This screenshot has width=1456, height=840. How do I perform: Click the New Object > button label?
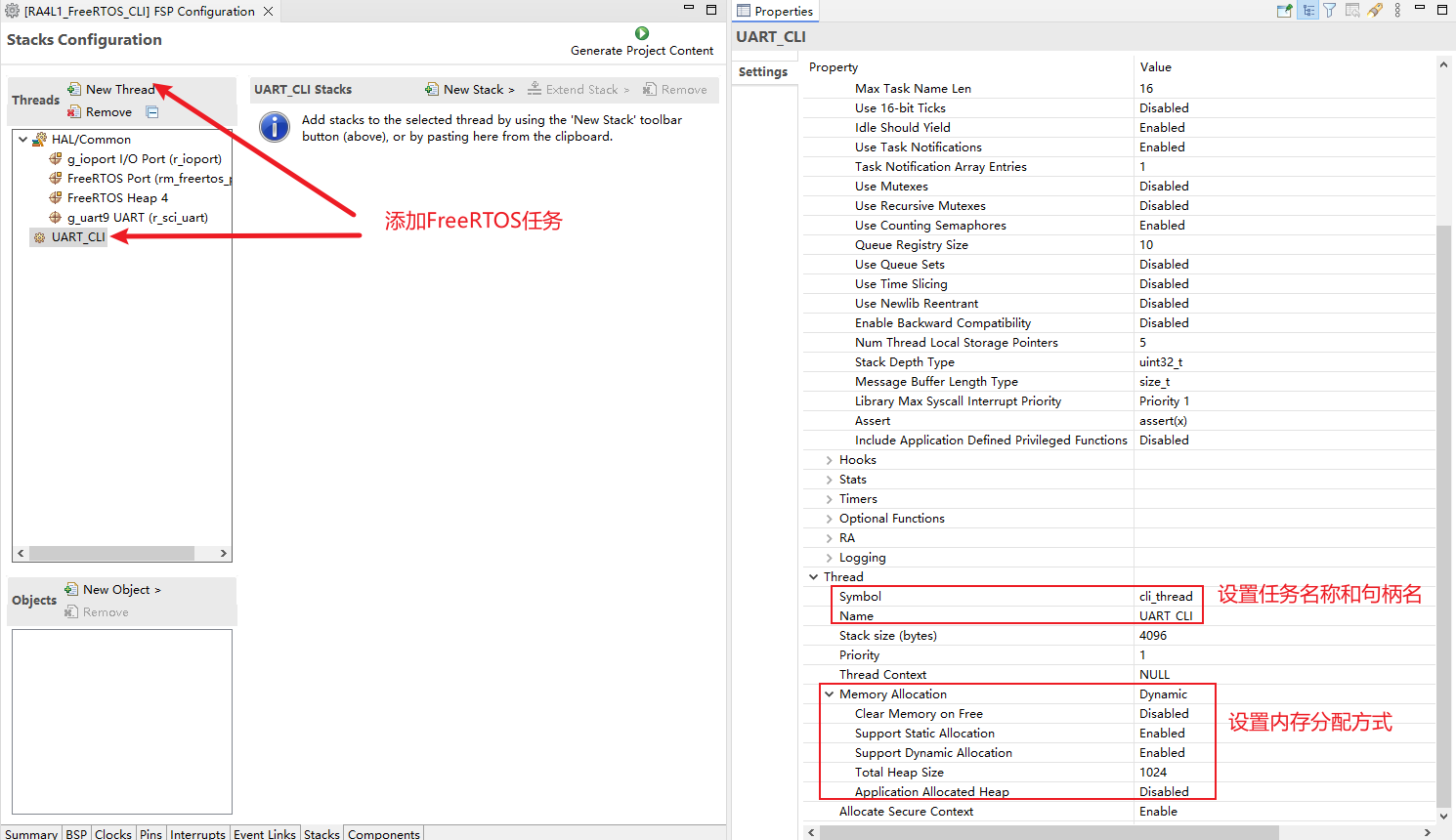[x=122, y=589]
